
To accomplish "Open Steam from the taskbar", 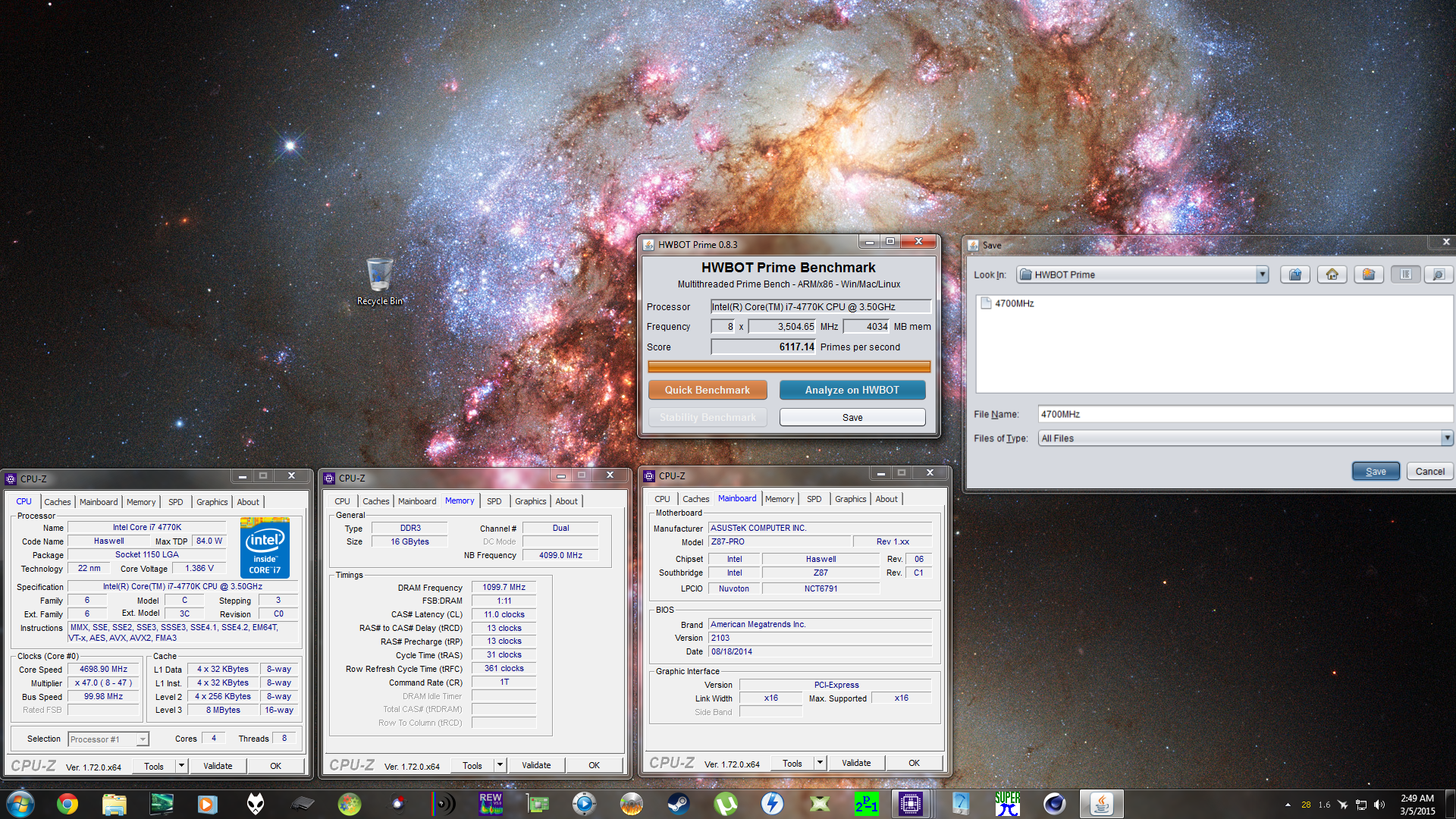I will [679, 804].
